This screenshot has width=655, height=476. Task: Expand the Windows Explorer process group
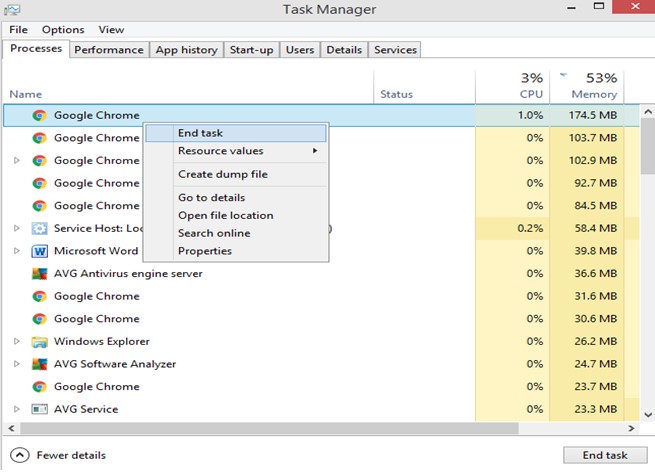pos(16,341)
